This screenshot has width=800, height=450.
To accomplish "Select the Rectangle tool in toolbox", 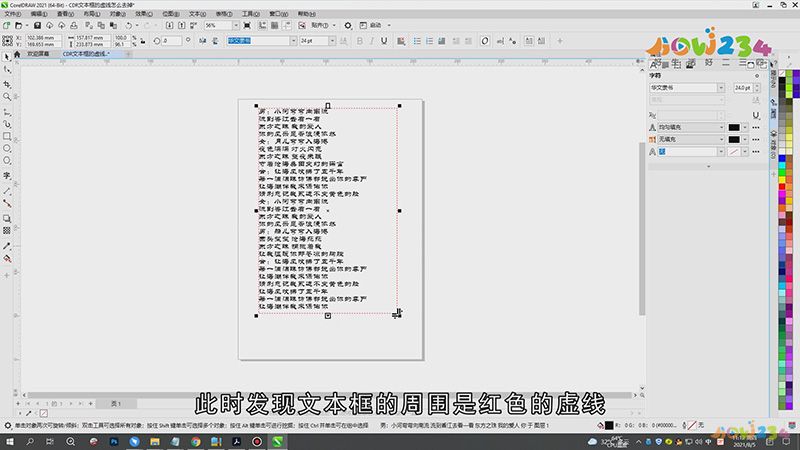I will tap(7, 136).
